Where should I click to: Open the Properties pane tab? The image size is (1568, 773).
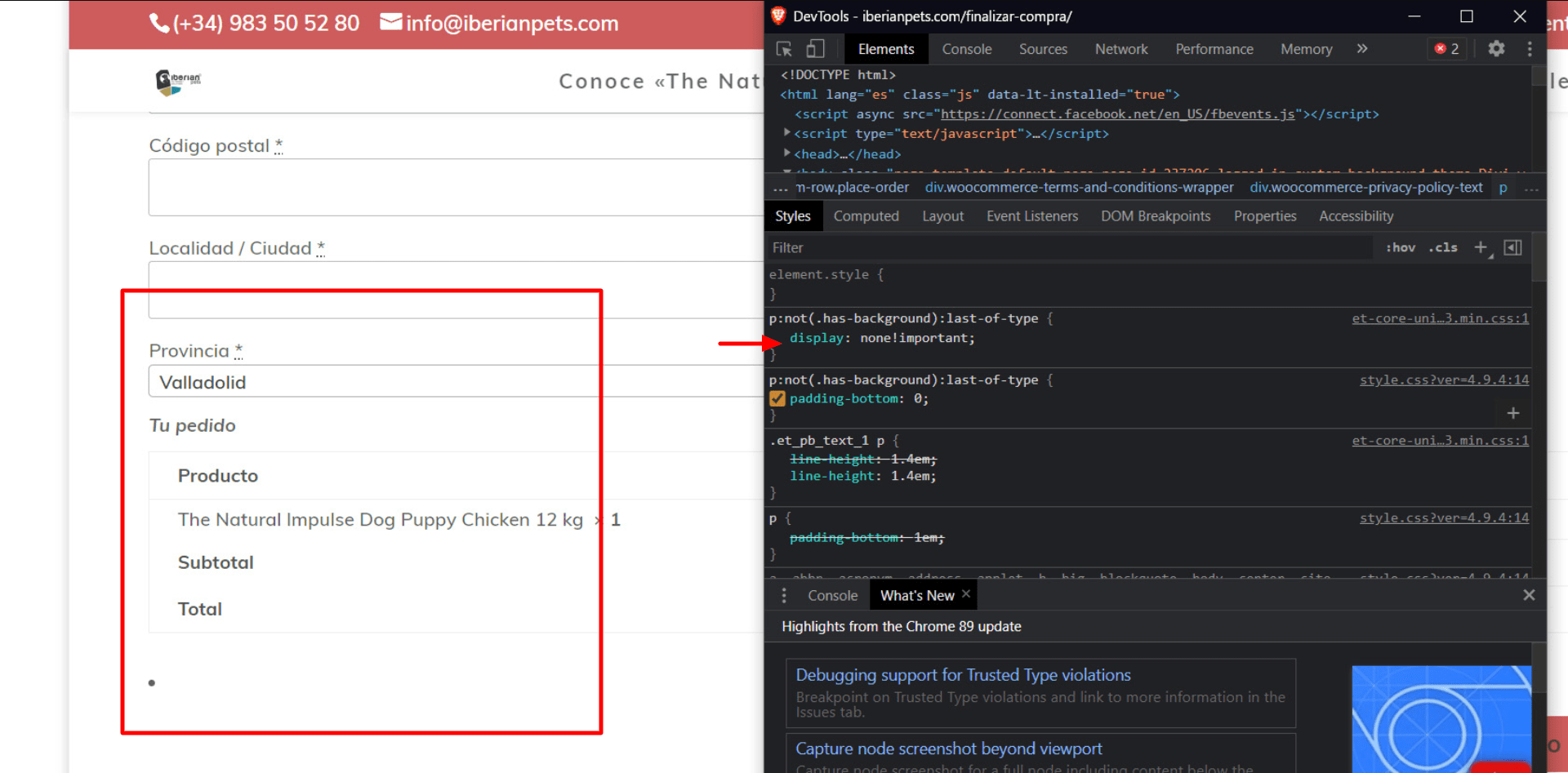[x=1265, y=216]
